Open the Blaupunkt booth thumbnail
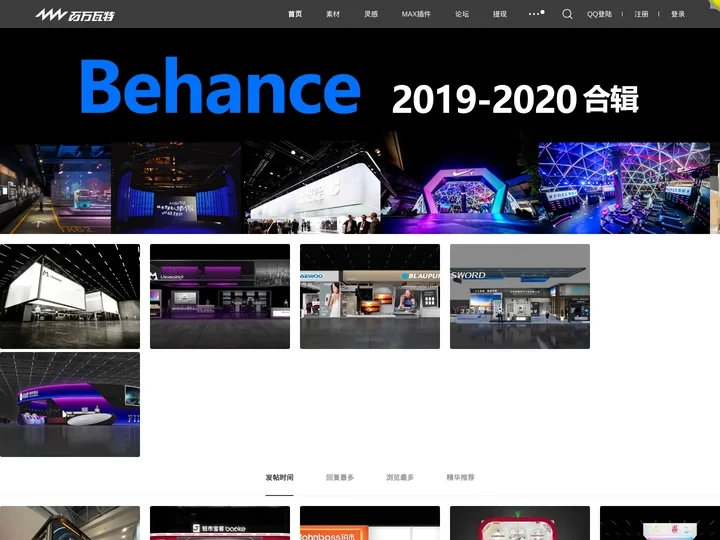 point(370,296)
